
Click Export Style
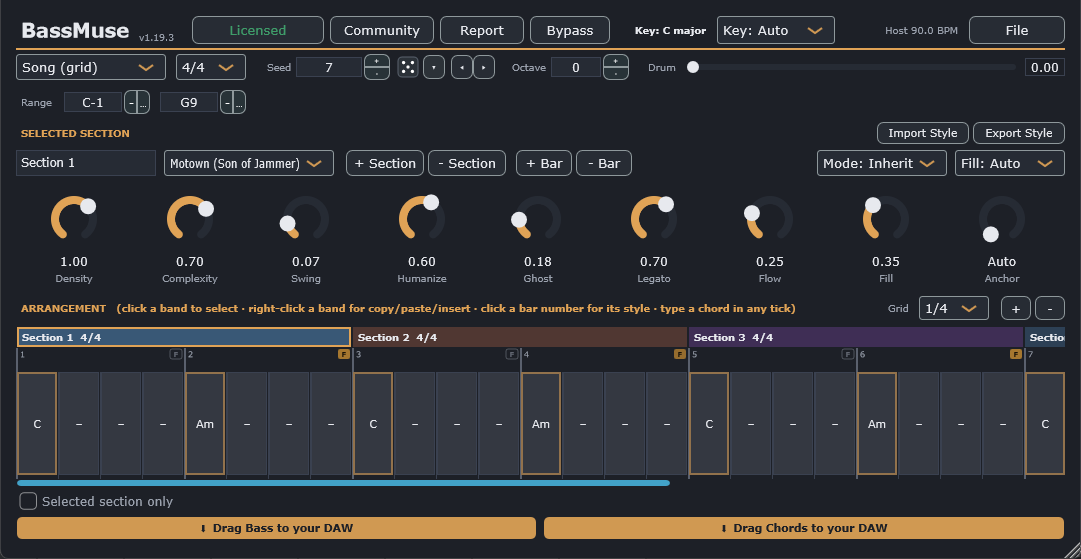pyautogui.click(x=1019, y=133)
